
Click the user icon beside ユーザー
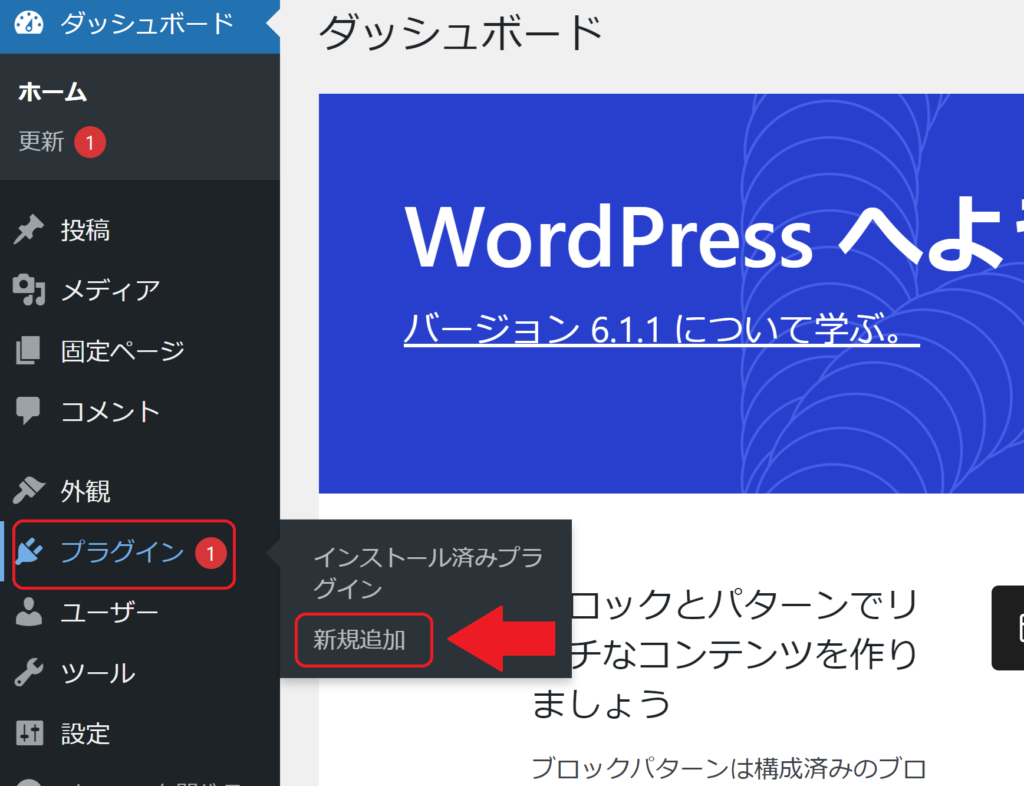point(29,612)
